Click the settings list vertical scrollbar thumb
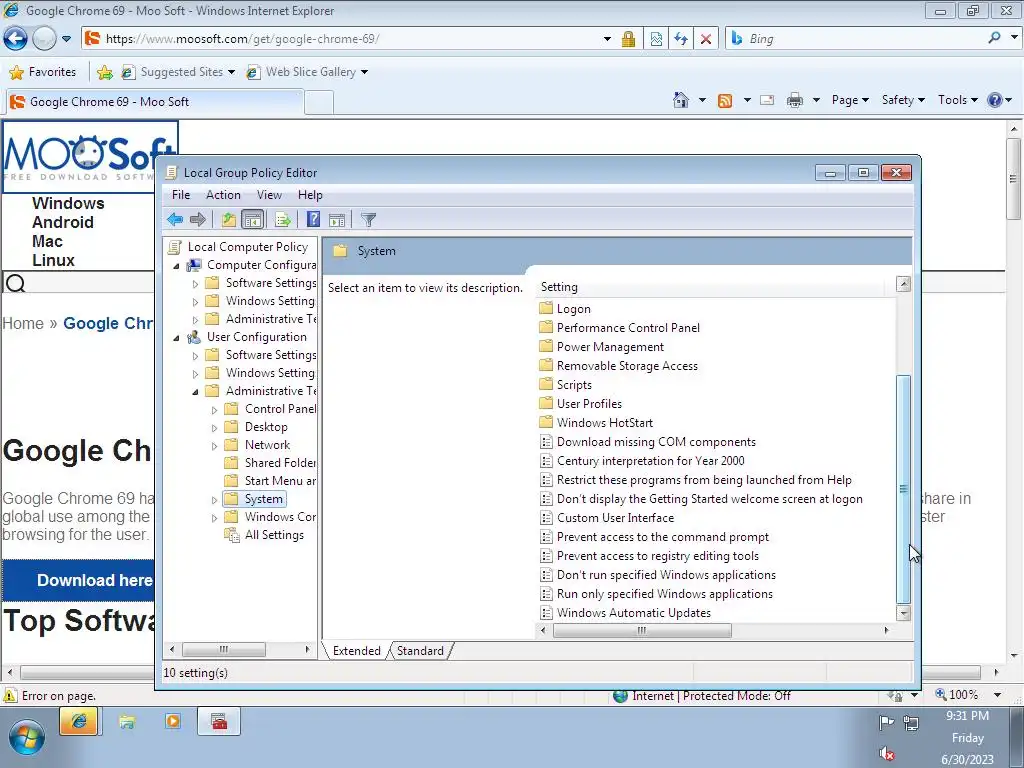This screenshot has width=1024, height=768. [904, 489]
